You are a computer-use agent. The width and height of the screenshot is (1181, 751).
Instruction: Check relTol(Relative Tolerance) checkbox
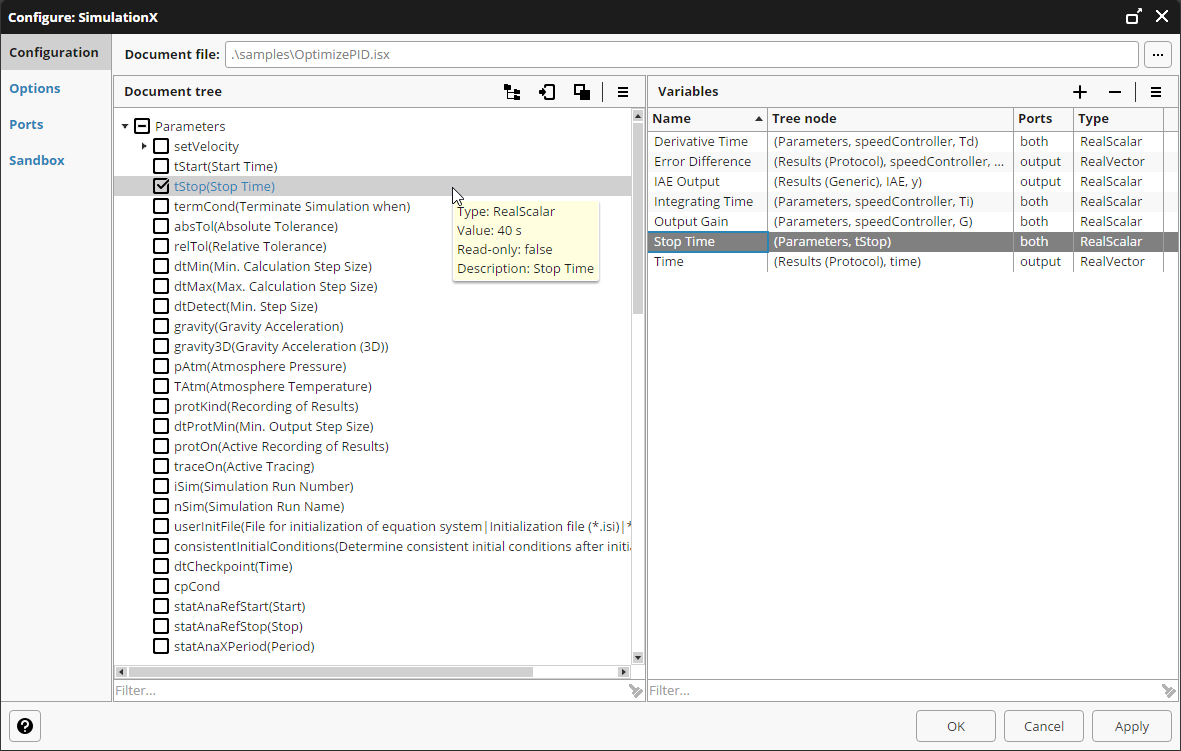160,246
